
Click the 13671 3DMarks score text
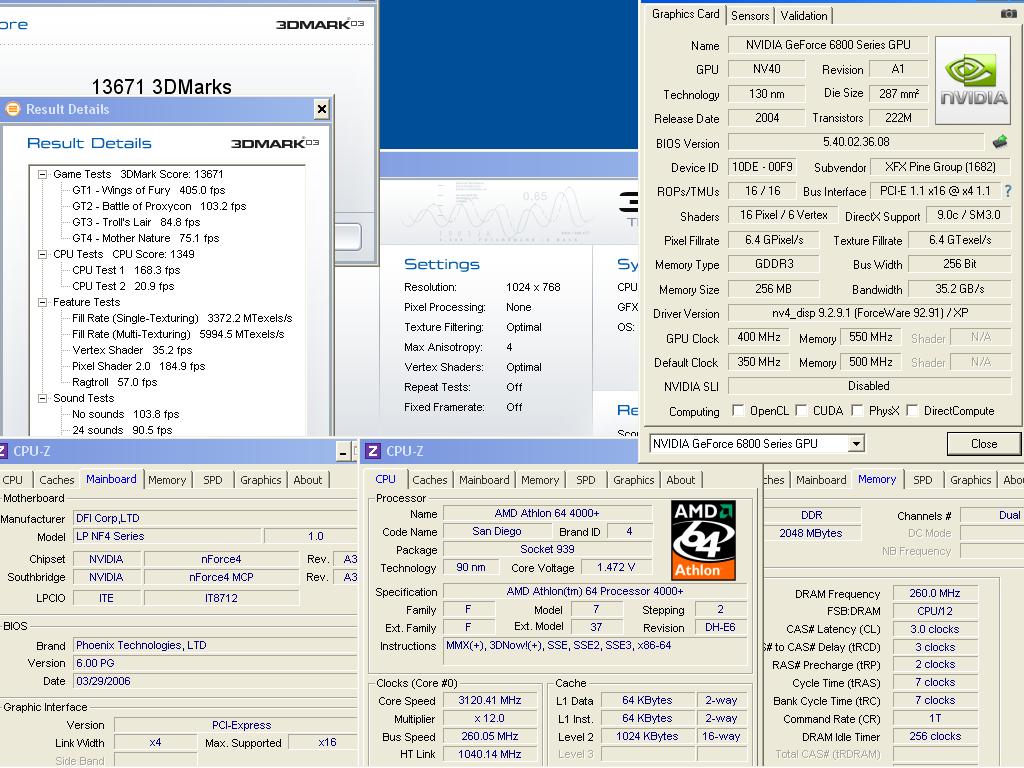[161, 87]
